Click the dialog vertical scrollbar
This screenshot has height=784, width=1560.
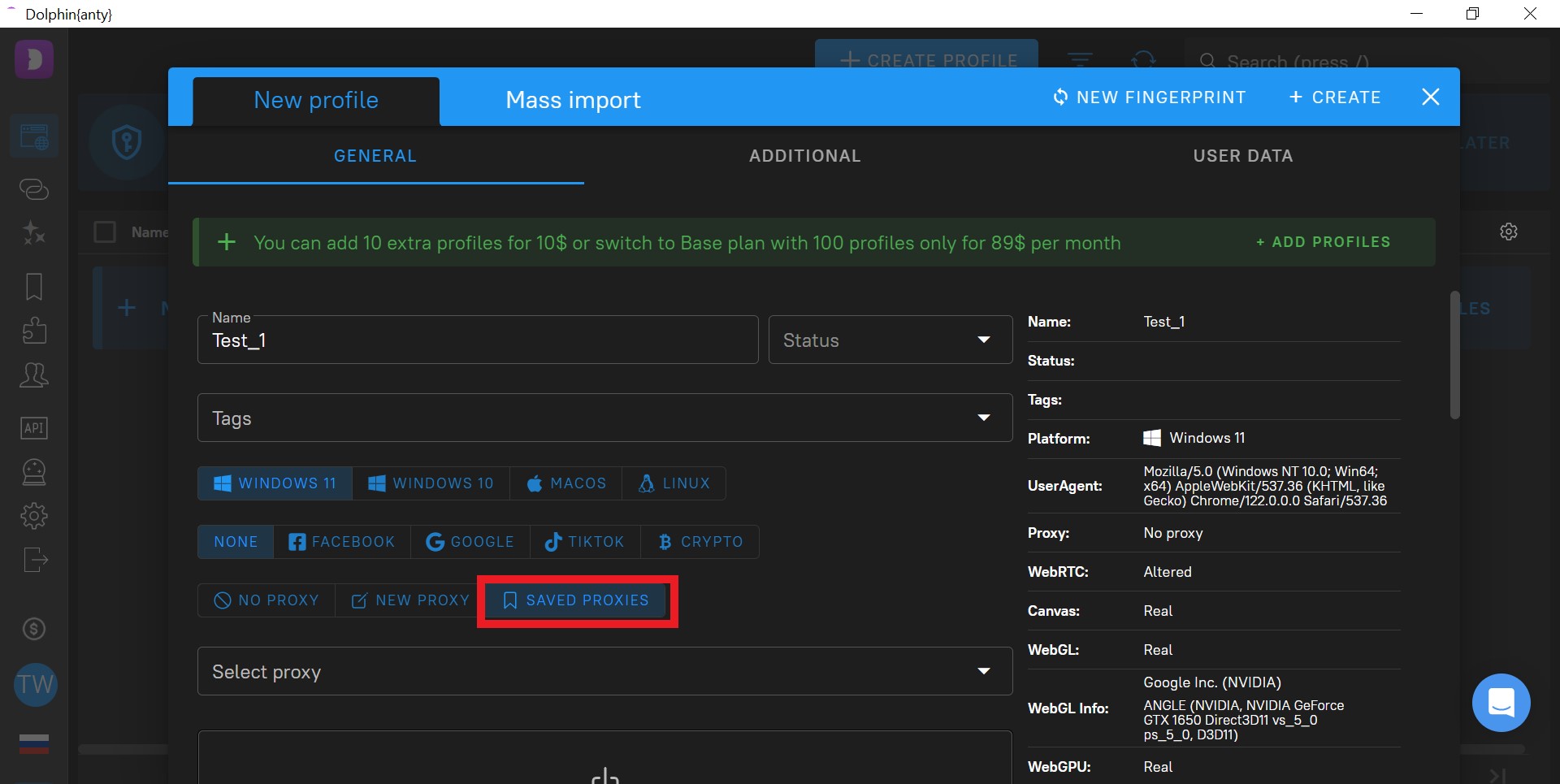1454,355
